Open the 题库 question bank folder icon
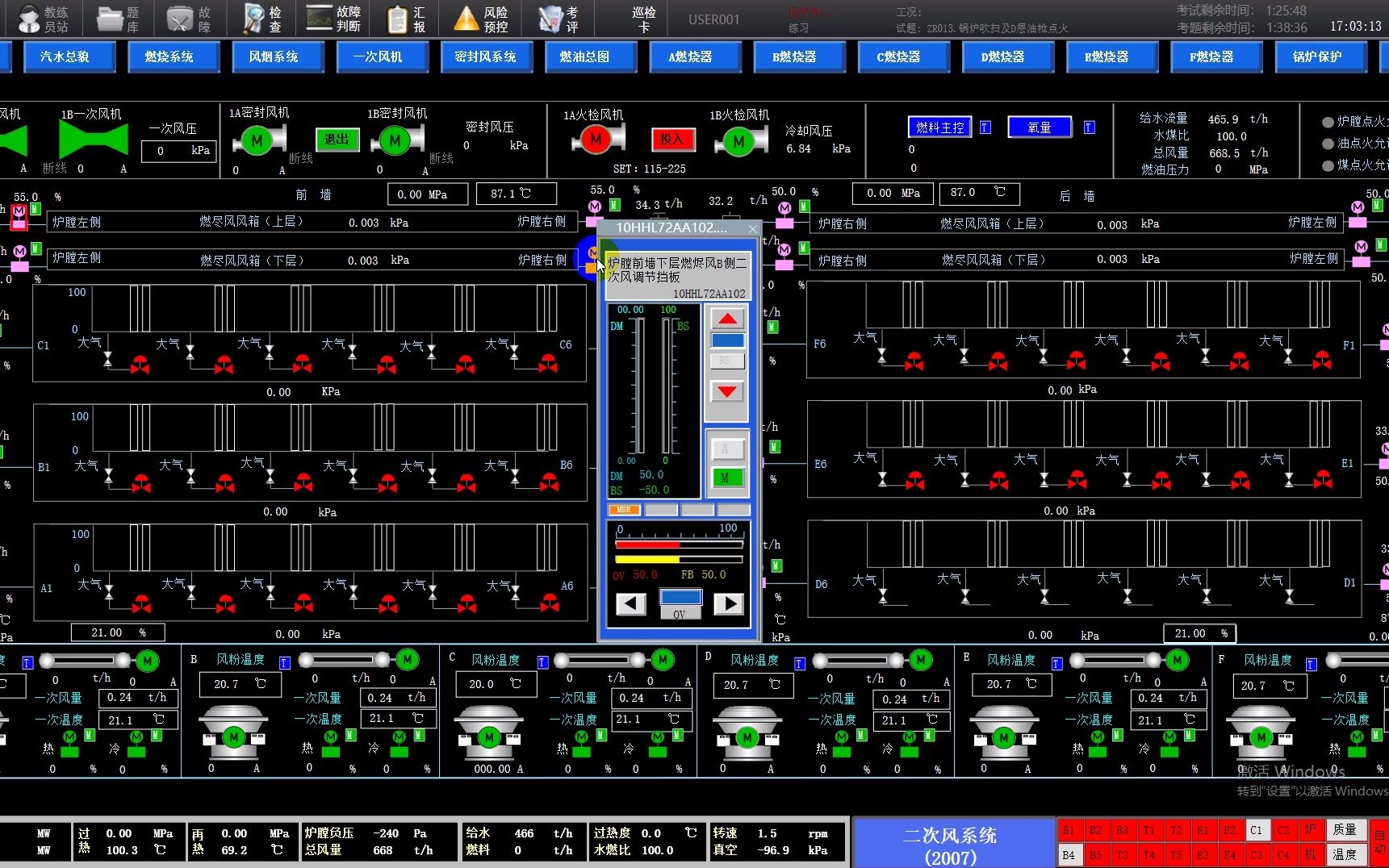 coord(110,18)
